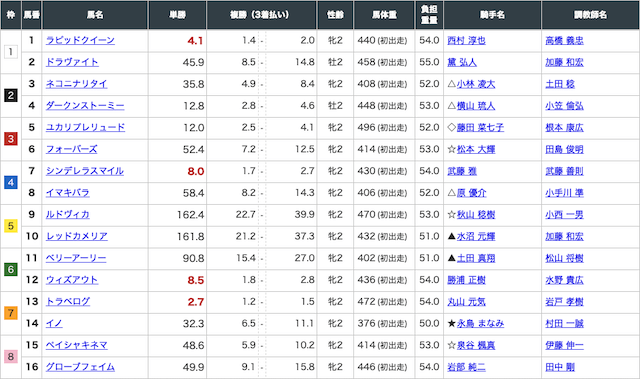Open horse link フォーバーズ
The image size is (640, 379).
pos(71,149)
